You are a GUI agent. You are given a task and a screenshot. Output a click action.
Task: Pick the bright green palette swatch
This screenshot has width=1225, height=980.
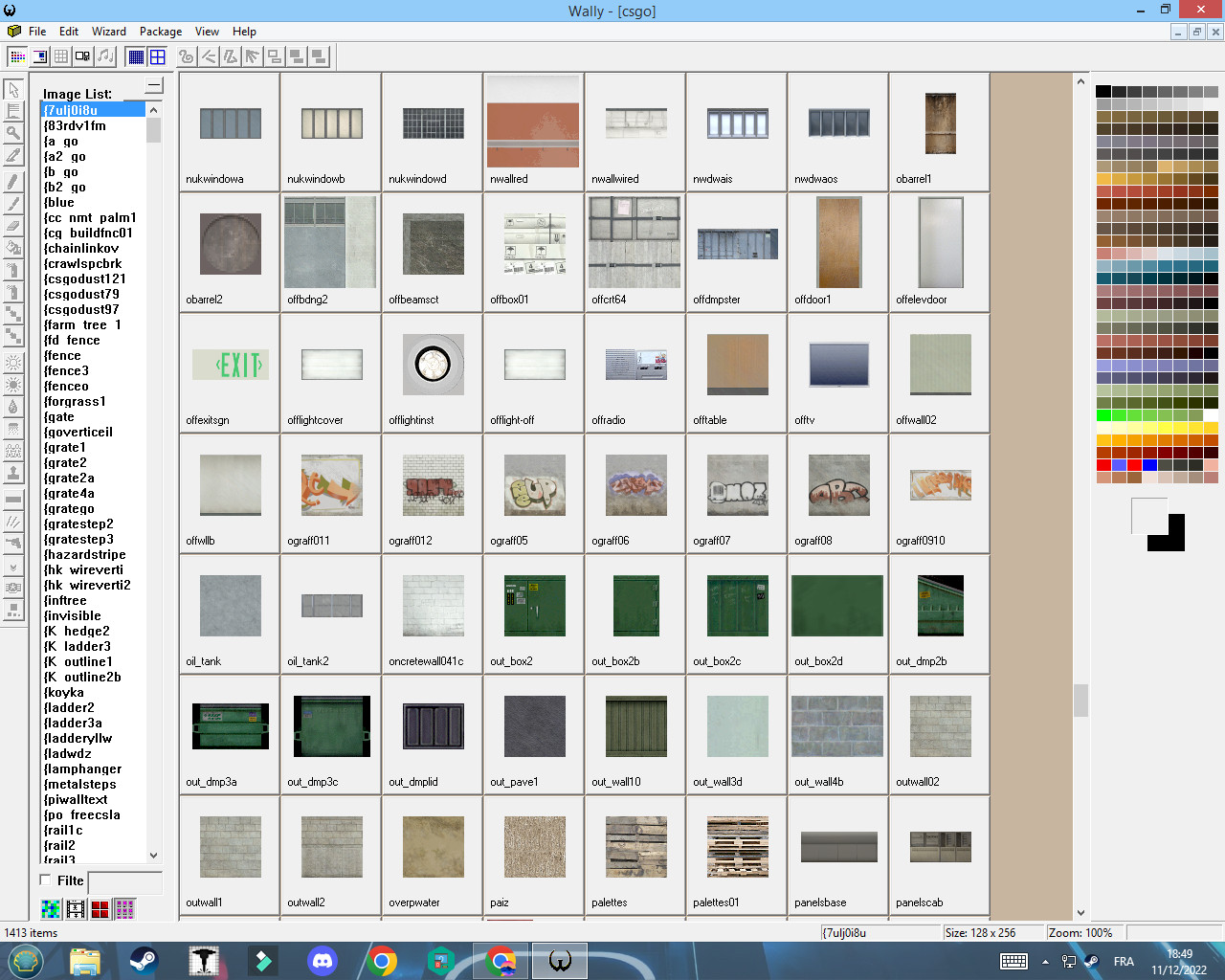1103,415
